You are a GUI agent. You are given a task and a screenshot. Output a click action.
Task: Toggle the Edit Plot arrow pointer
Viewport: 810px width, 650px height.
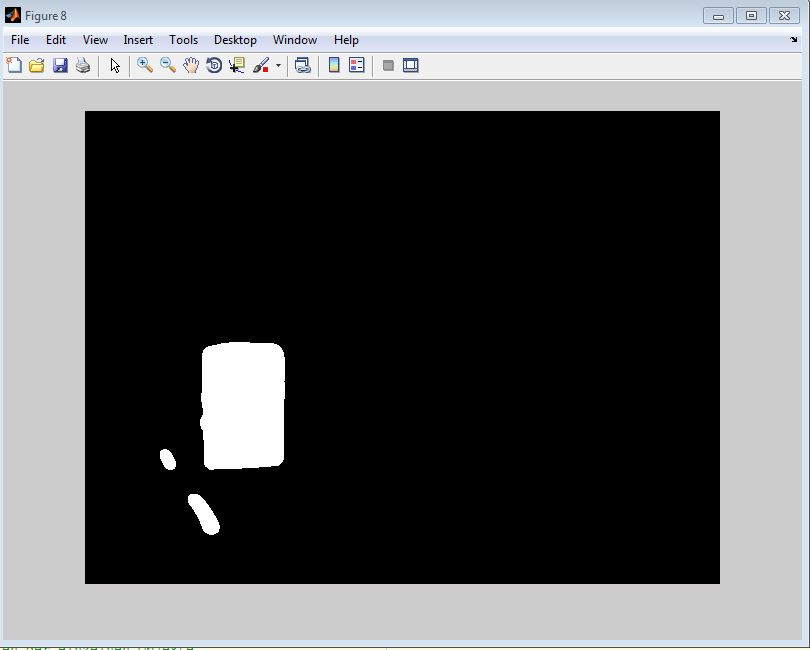coord(115,66)
